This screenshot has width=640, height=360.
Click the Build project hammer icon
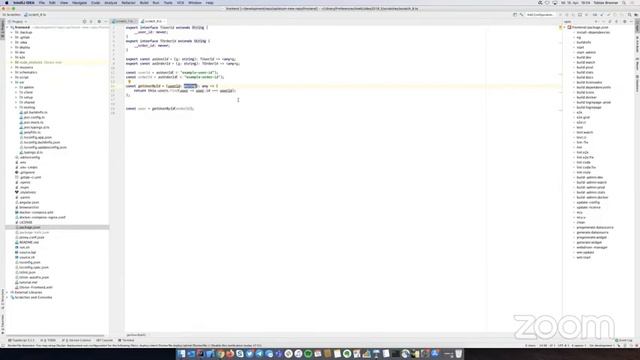(521, 15)
